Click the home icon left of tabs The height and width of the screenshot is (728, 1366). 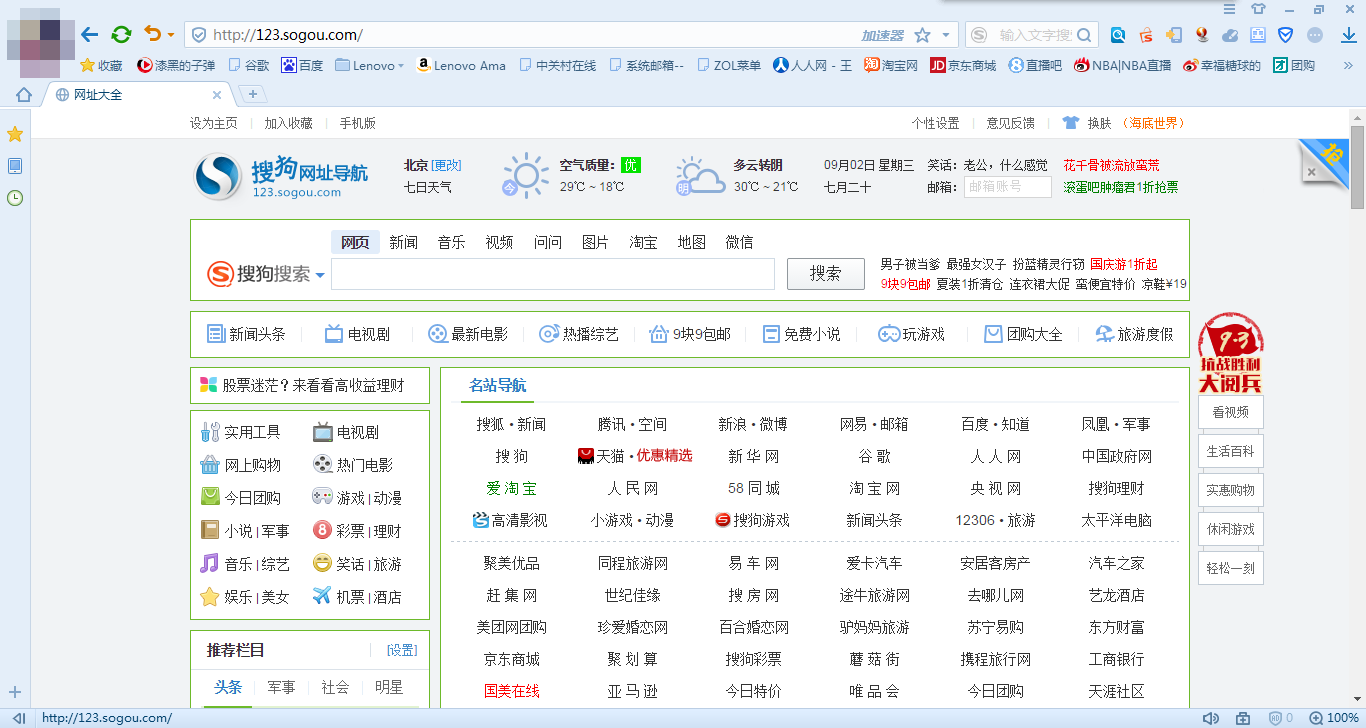(x=24, y=95)
